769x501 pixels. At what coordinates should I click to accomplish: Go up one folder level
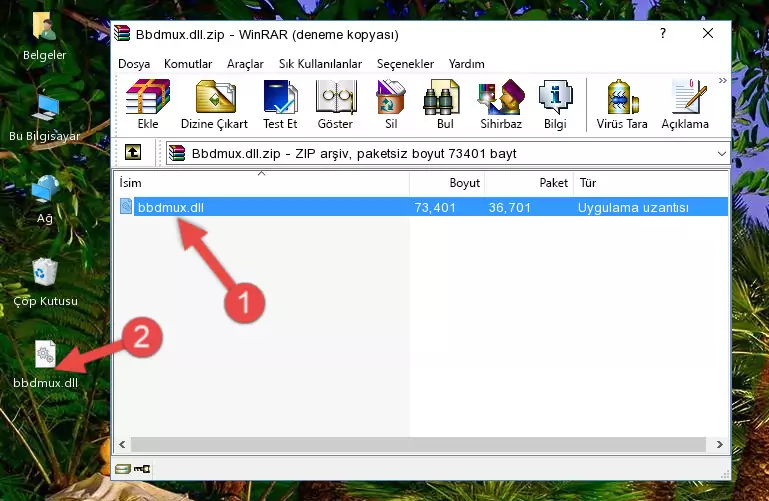pos(133,152)
